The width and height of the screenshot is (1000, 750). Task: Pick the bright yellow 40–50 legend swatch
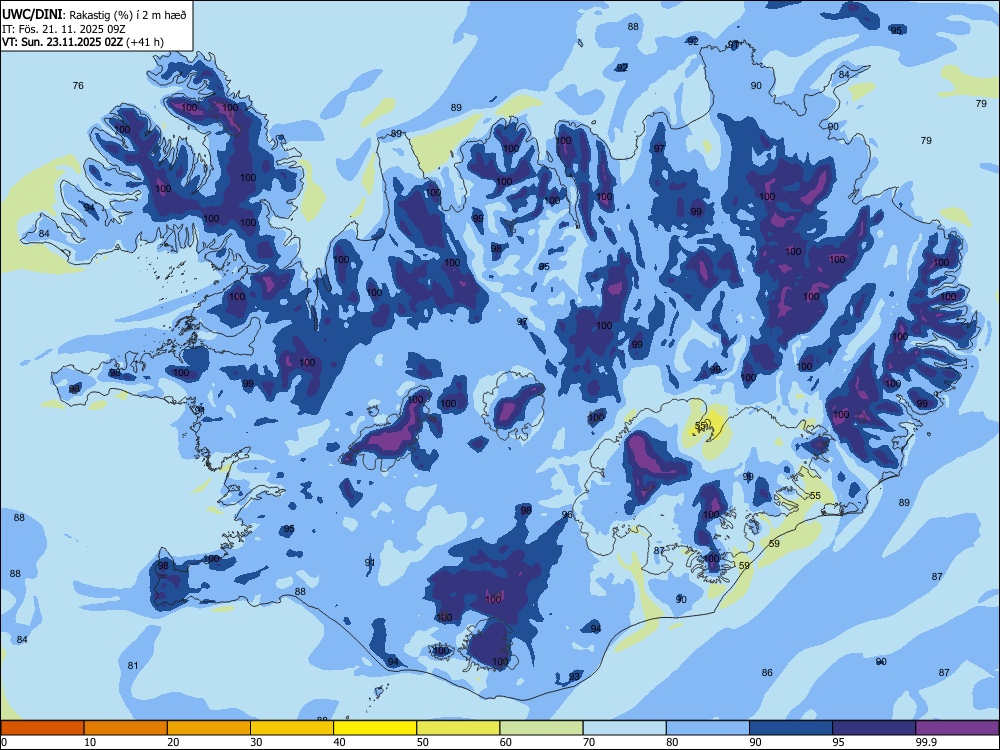375,727
